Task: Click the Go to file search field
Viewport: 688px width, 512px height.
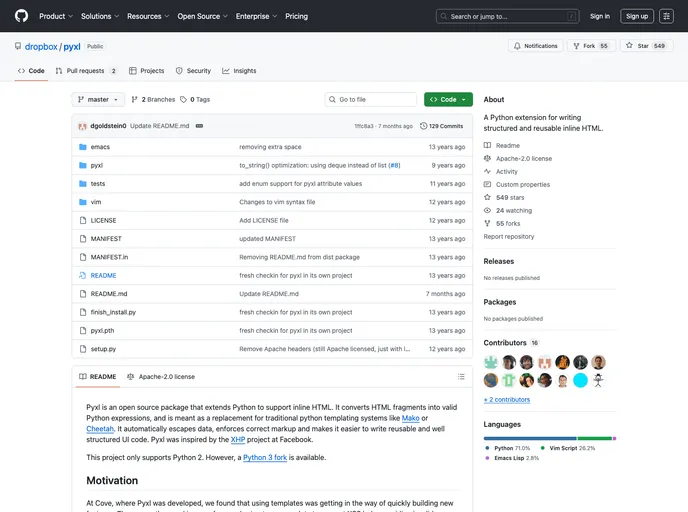Action: [371, 100]
